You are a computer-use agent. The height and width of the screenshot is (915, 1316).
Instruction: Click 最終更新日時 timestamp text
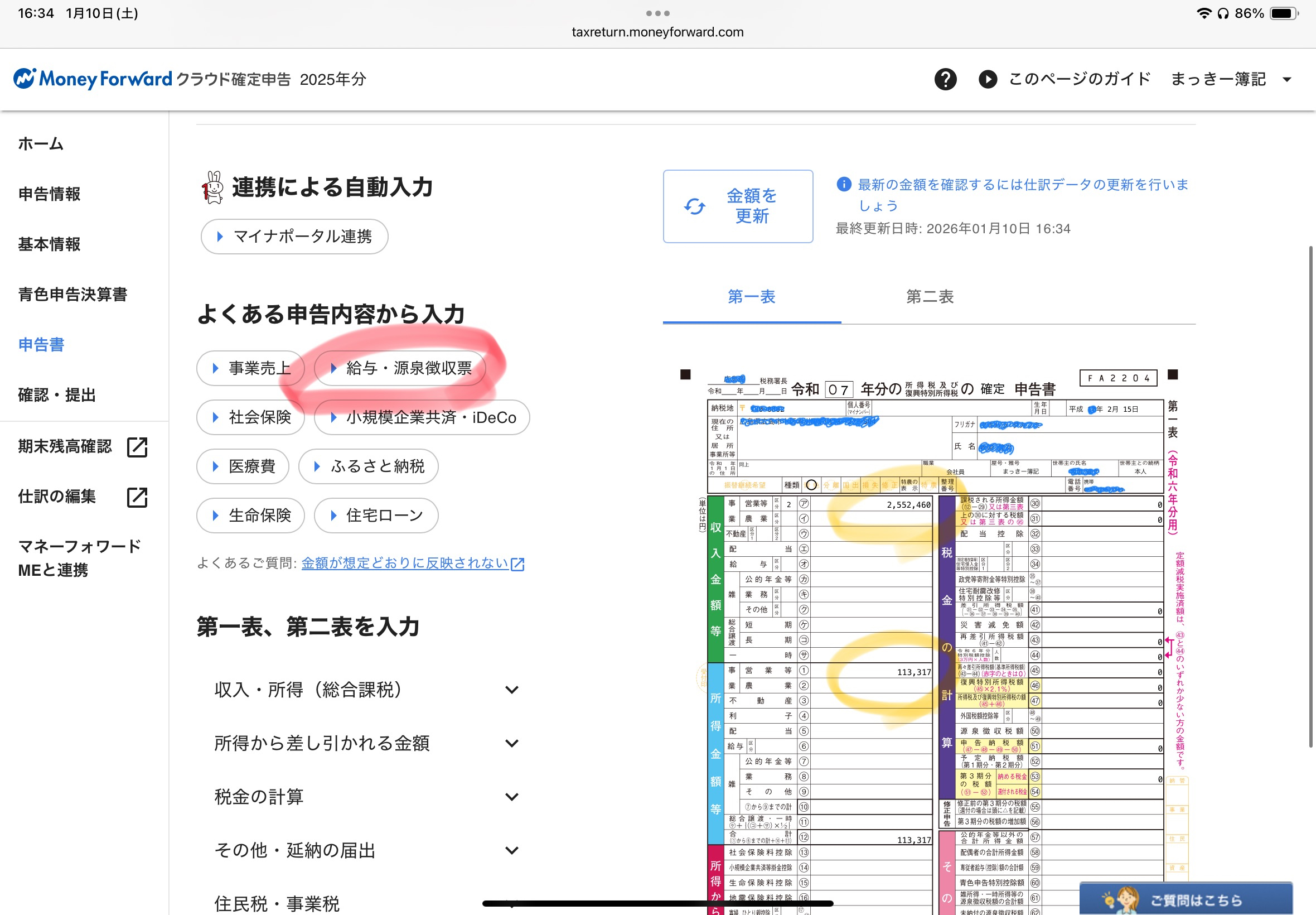point(953,229)
